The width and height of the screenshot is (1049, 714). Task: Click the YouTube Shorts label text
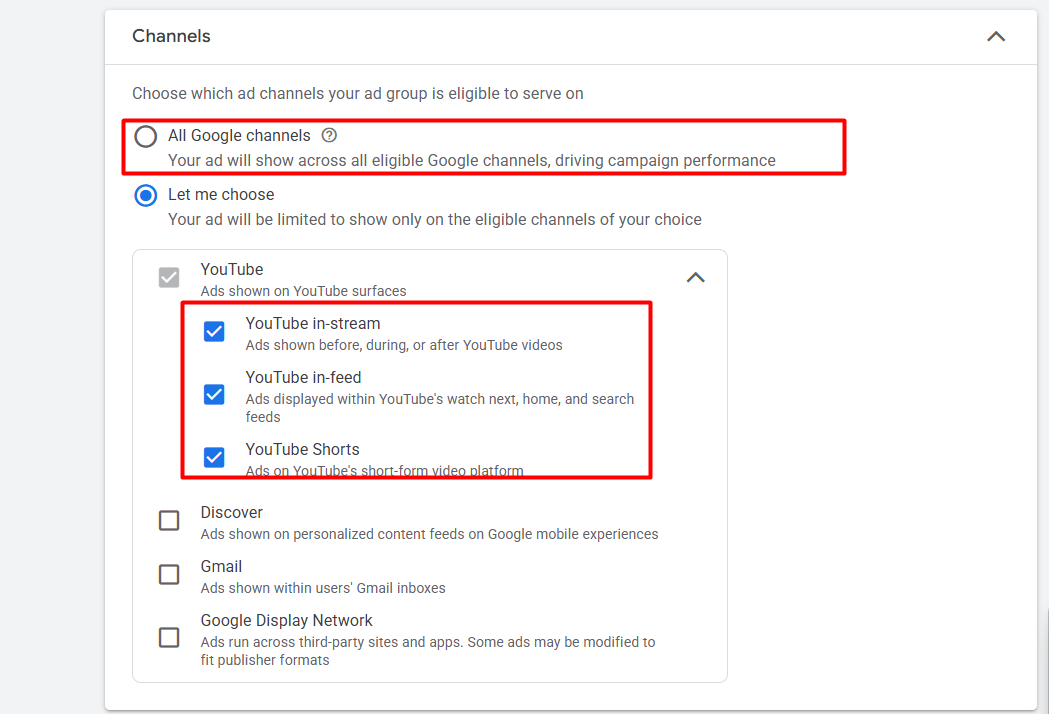click(x=302, y=450)
